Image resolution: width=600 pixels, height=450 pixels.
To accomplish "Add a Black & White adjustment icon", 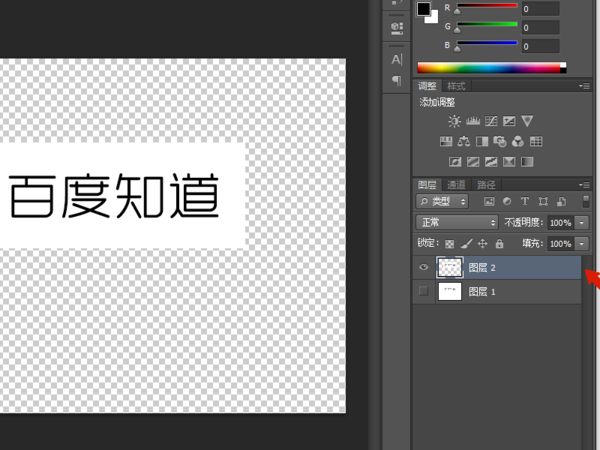I will pos(482,142).
